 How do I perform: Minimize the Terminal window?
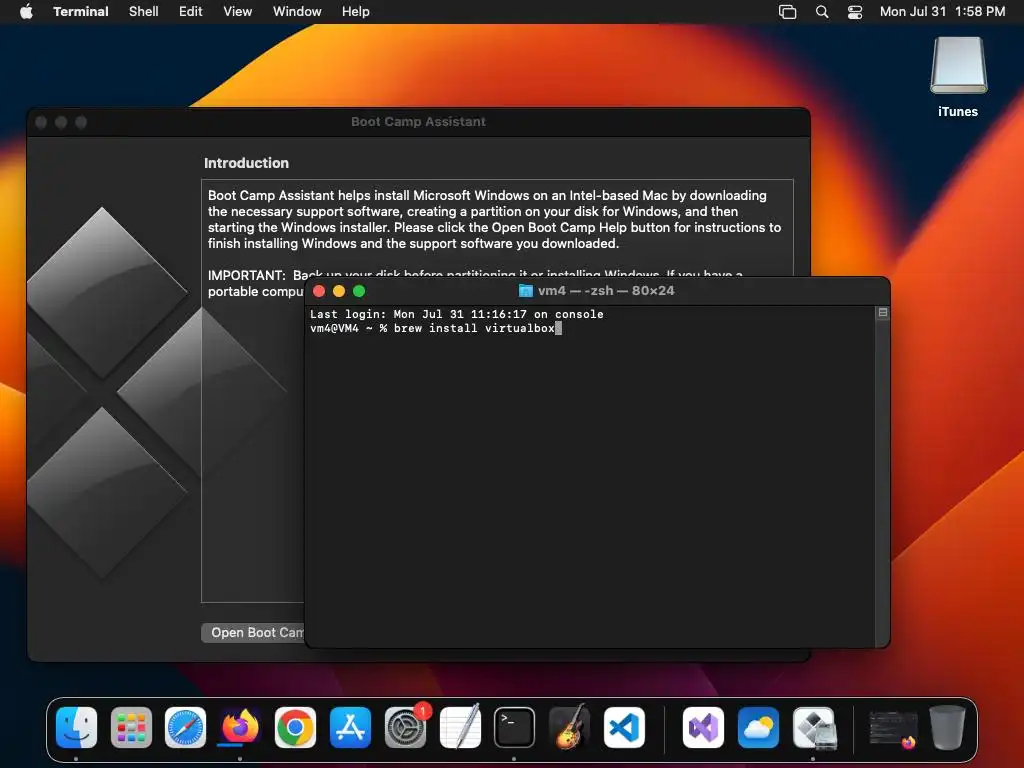tap(339, 291)
